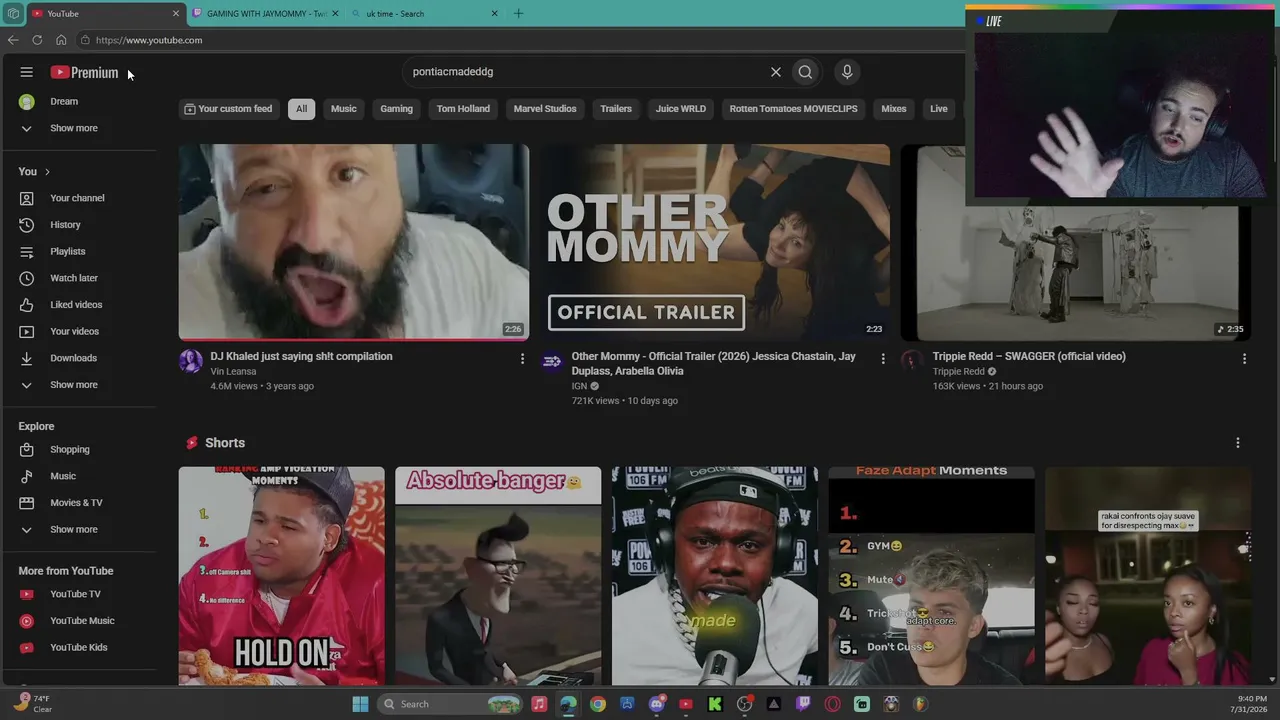1280x720 pixels.
Task: Click the Vin Leansa channel avatar
Action: tap(191, 361)
